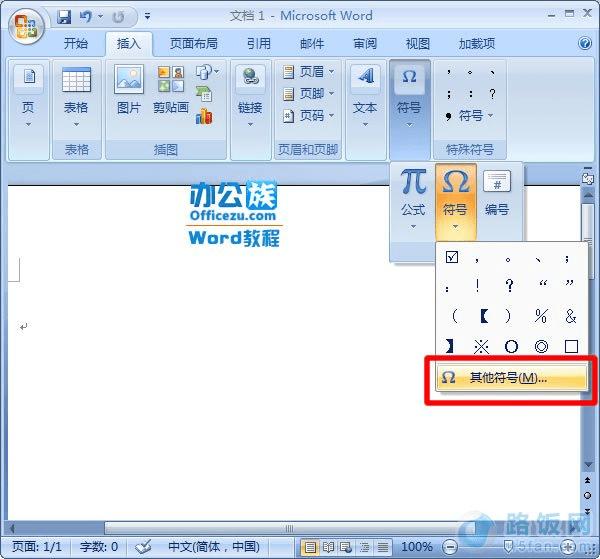600x559 pixels.
Task: Open the 页 pages dropdown button
Action: 28,96
